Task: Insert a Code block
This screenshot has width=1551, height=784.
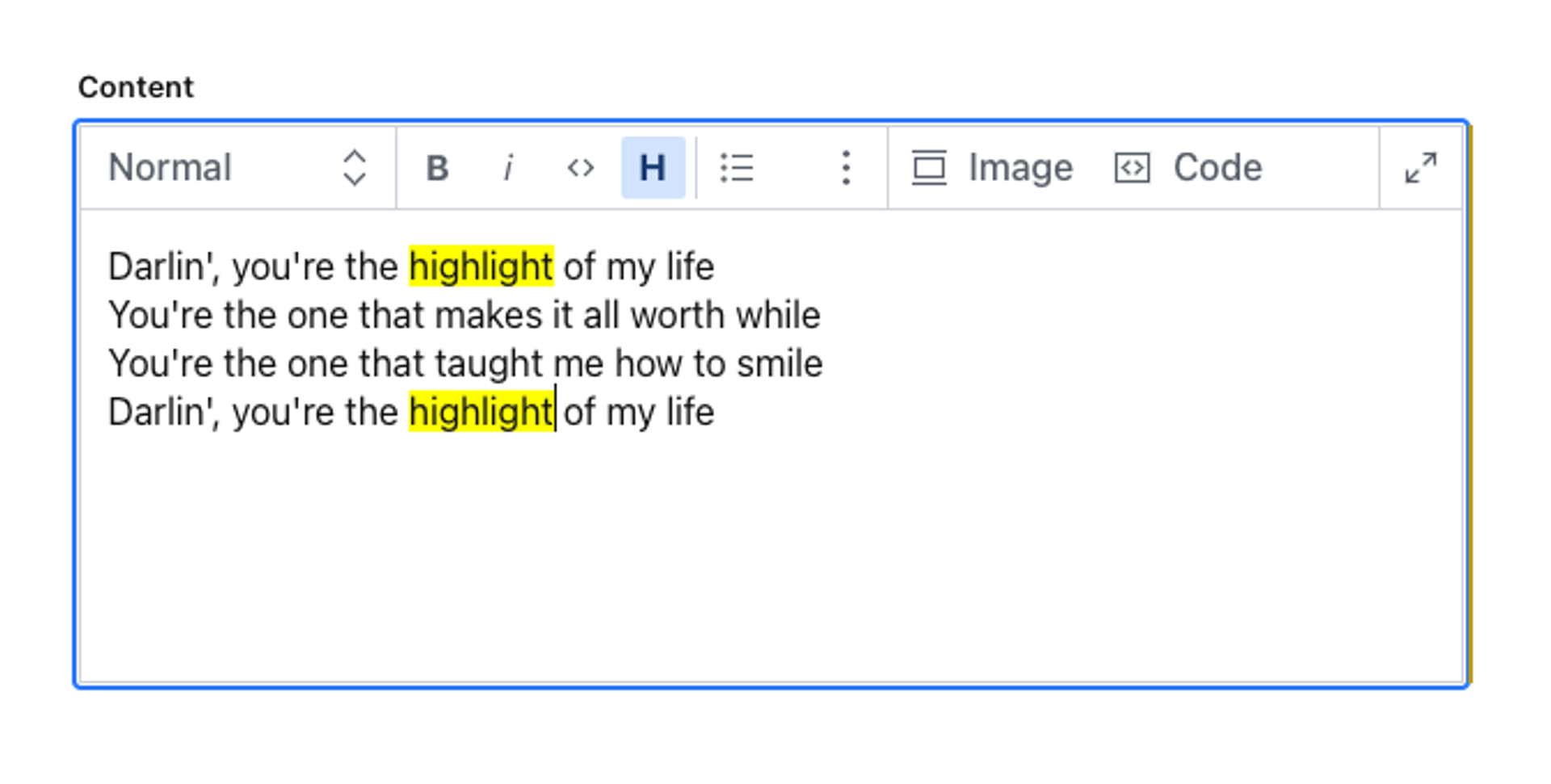Action: tap(1188, 168)
